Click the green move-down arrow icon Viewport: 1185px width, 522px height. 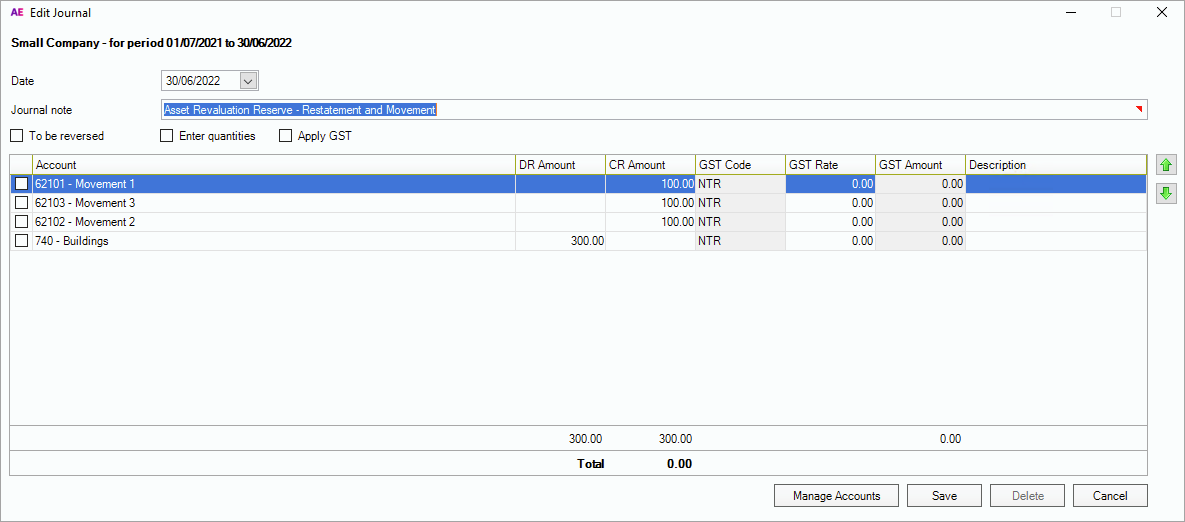[1165, 193]
